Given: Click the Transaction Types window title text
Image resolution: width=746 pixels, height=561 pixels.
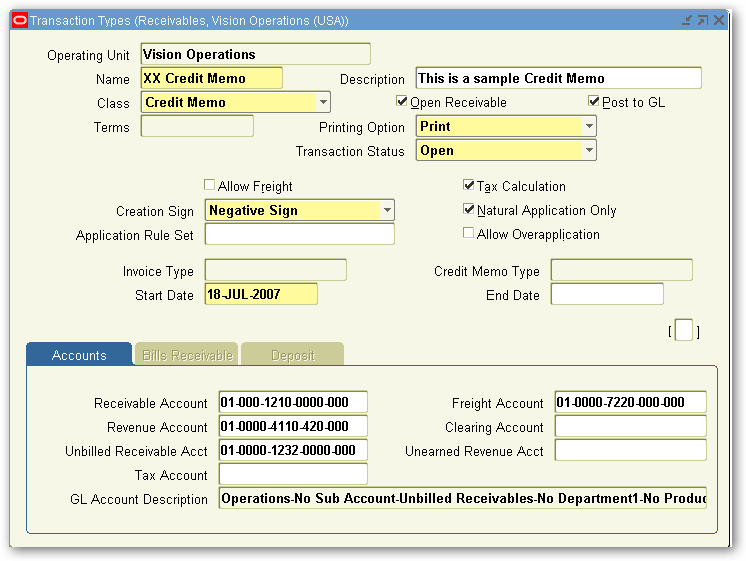Looking at the screenshot, I should click(x=189, y=20).
